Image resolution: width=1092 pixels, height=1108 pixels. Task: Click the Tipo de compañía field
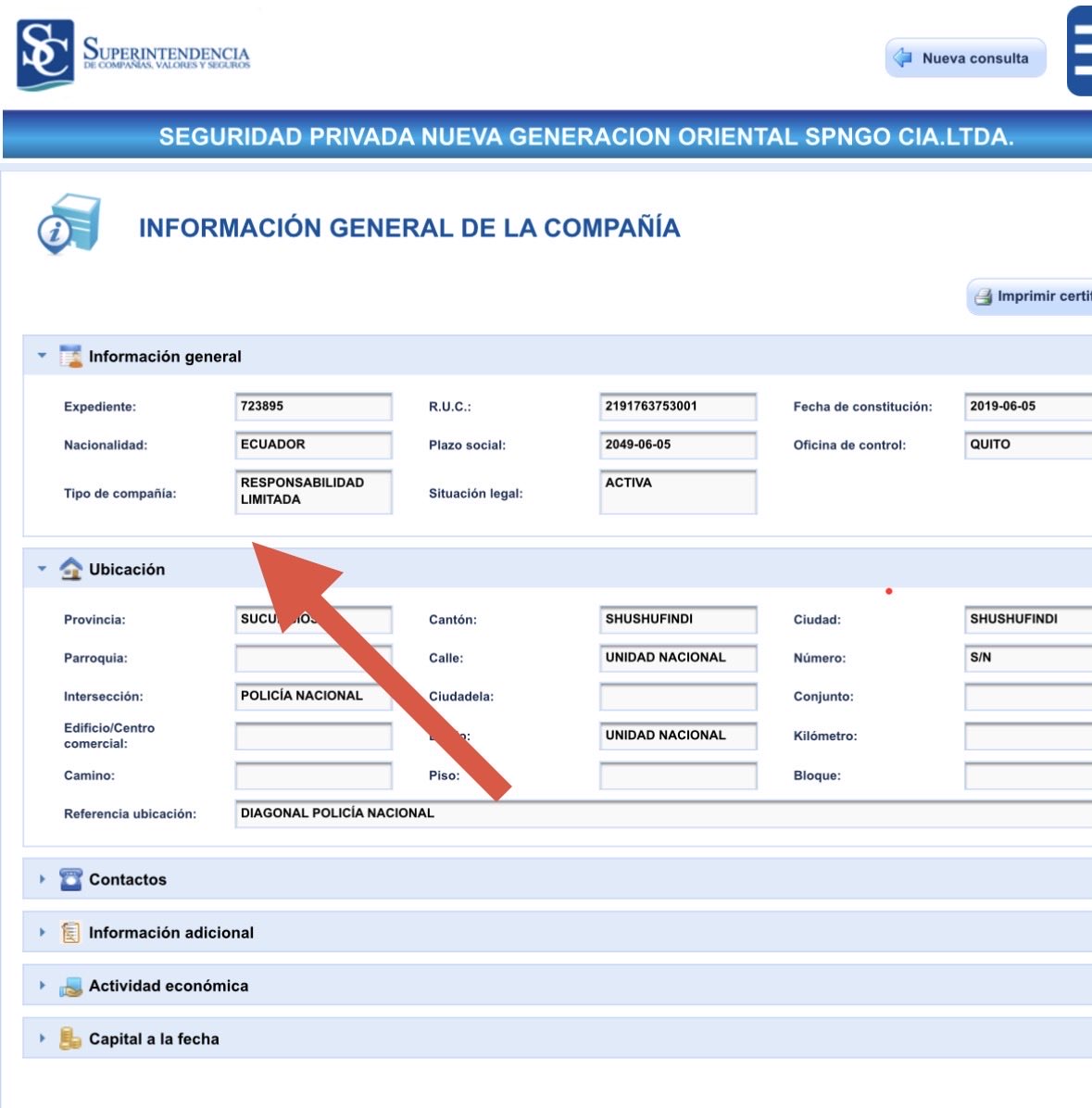pyautogui.click(x=314, y=491)
